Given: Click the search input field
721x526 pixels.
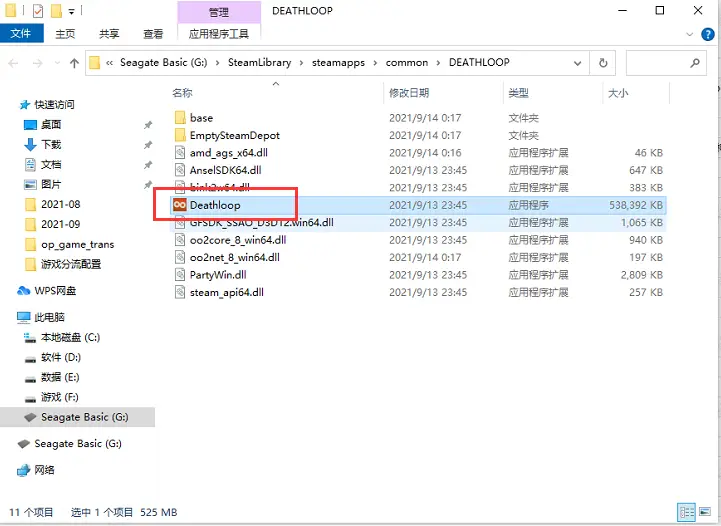Looking at the screenshot, I should (x=657, y=63).
